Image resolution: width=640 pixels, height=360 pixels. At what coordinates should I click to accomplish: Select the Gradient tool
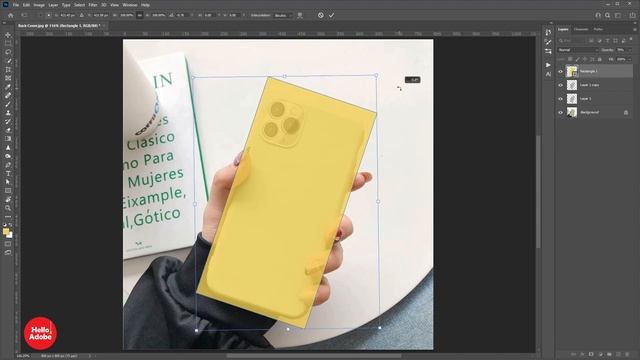click(x=8, y=139)
